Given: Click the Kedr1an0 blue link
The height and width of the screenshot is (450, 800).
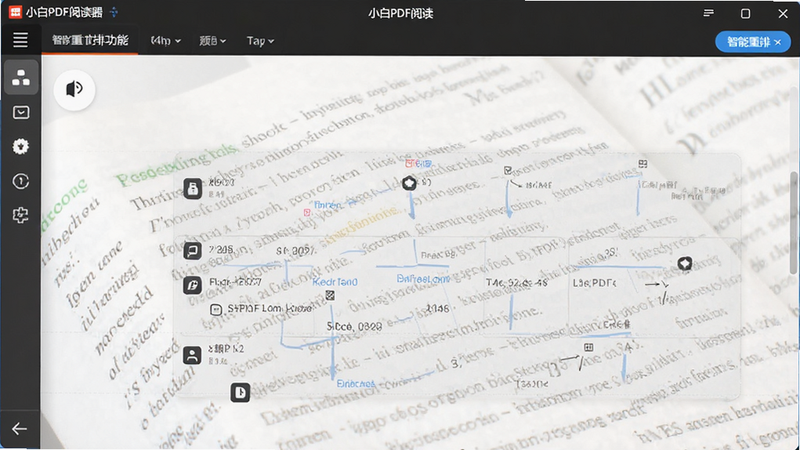Looking at the screenshot, I should 335,282.
